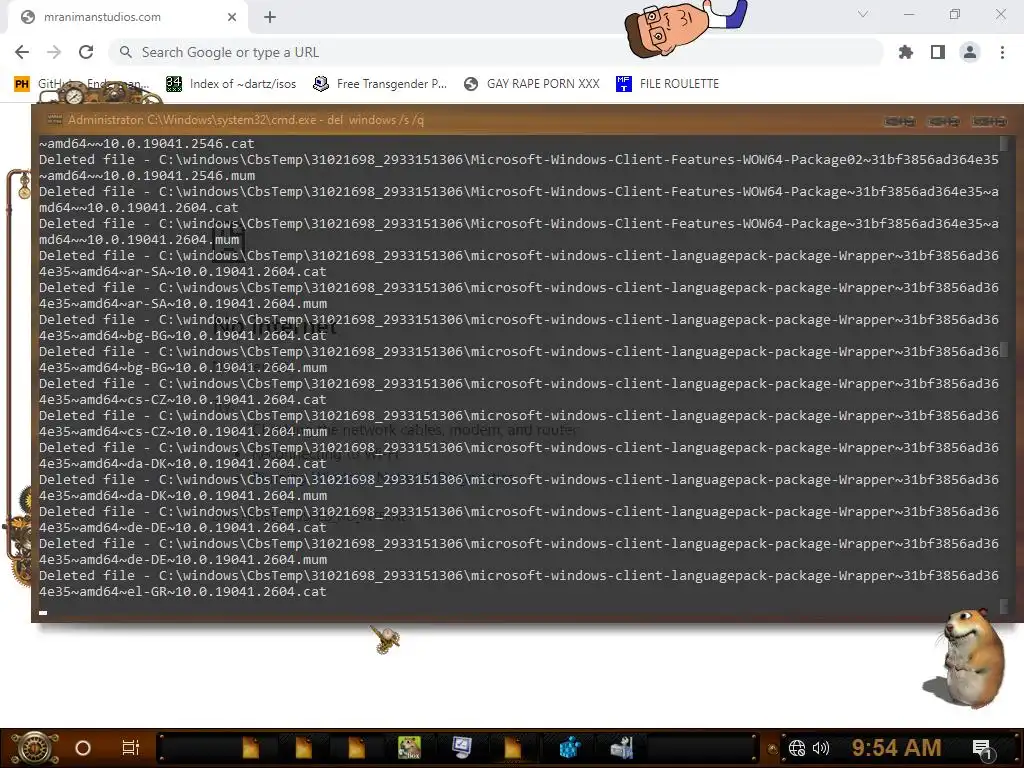The width and height of the screenshot is (1024, 768).
Task: Open Task View from the taskbar
Action: pos(131,748)
